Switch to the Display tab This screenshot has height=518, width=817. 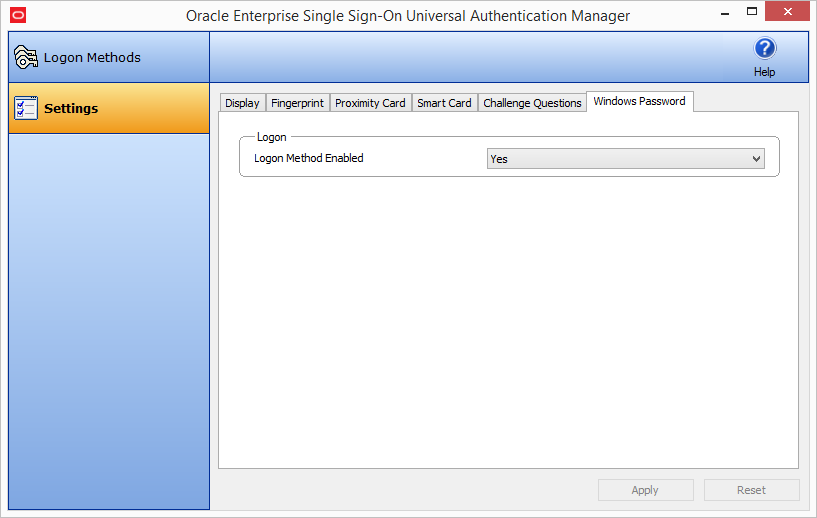pyautogui.click(x=242, y=103)
